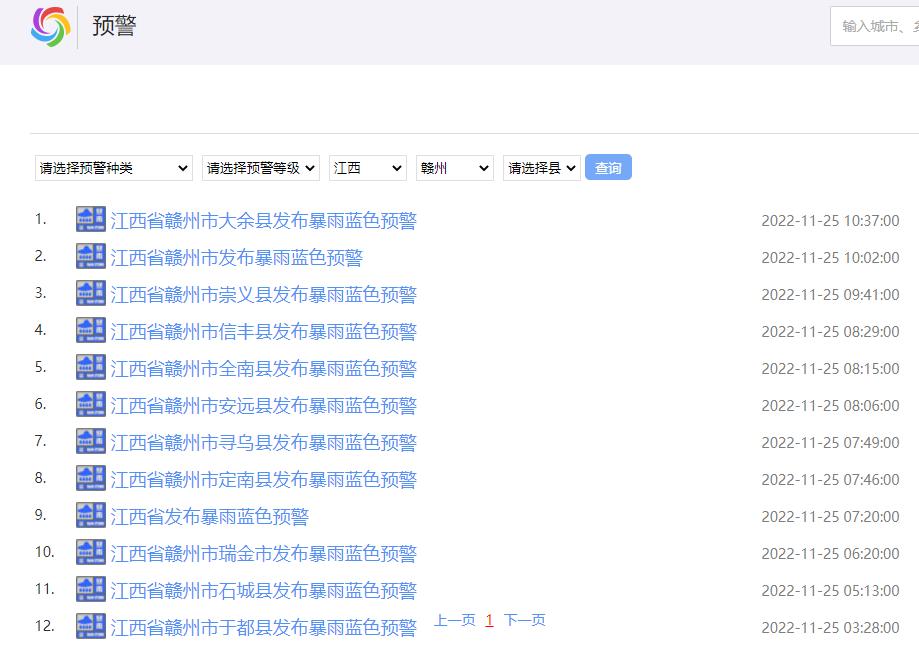
Task: Click the blue alert icon beside 信丰县
Action: pos(91,331)
